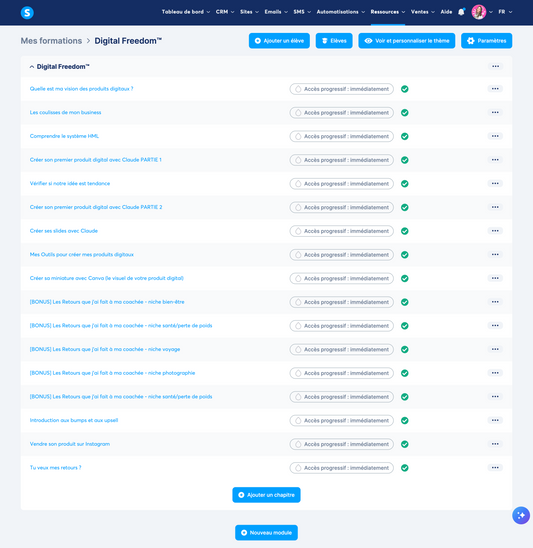The height and width of the screenshot is (548, 533).
Task: Click Accès progressif pill for Quelle est ma vision
Action: point(341,89)
